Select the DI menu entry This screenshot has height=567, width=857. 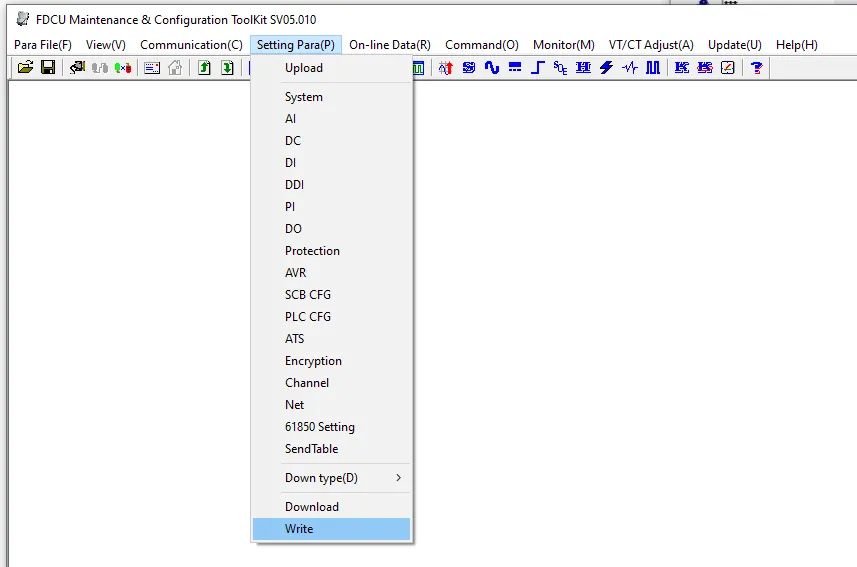[331, 162]
